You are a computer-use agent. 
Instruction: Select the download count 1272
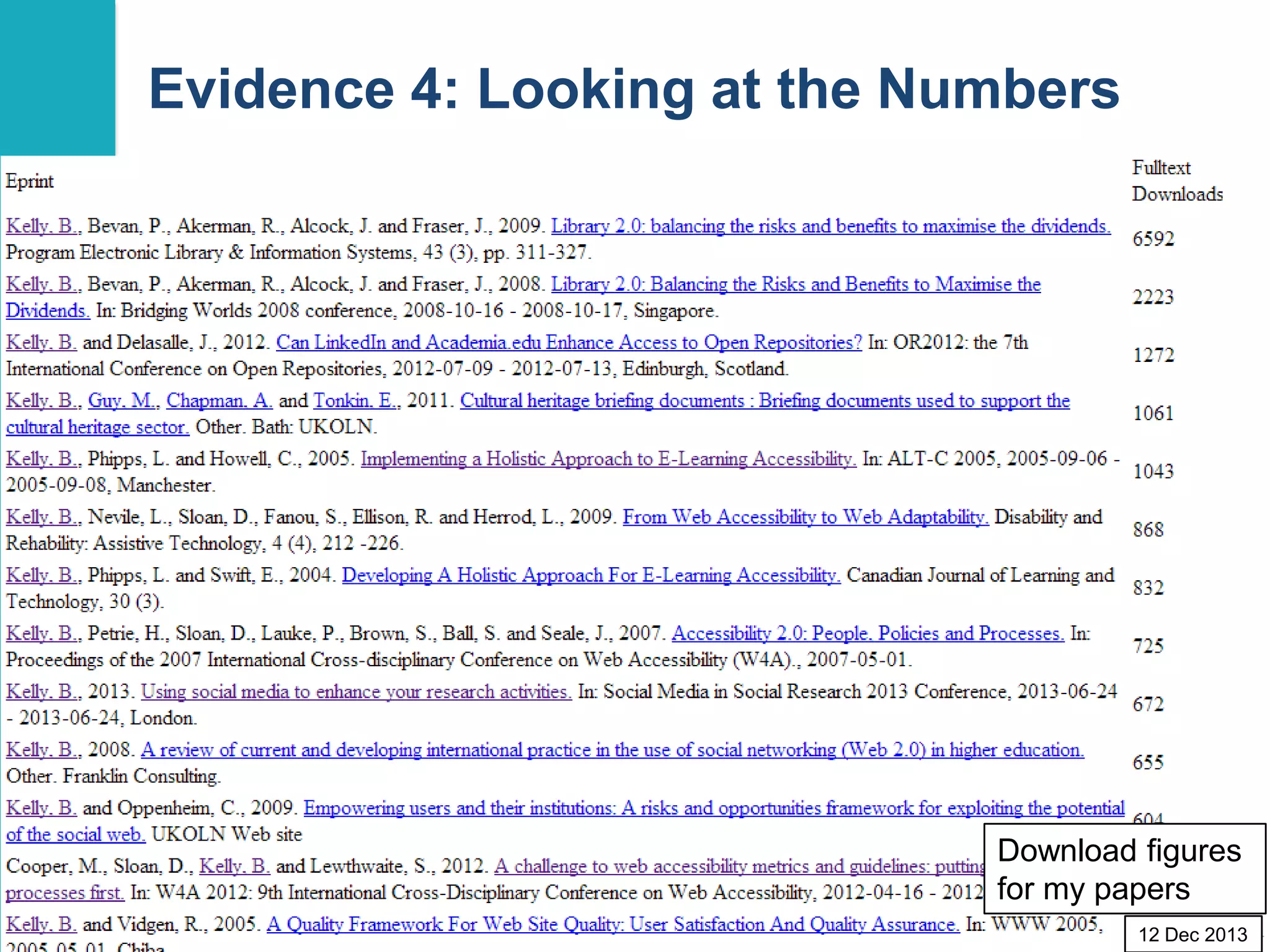(1153, 356)
